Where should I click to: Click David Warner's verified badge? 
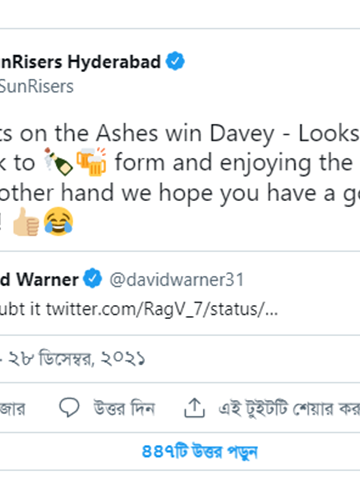coord(92,278)
